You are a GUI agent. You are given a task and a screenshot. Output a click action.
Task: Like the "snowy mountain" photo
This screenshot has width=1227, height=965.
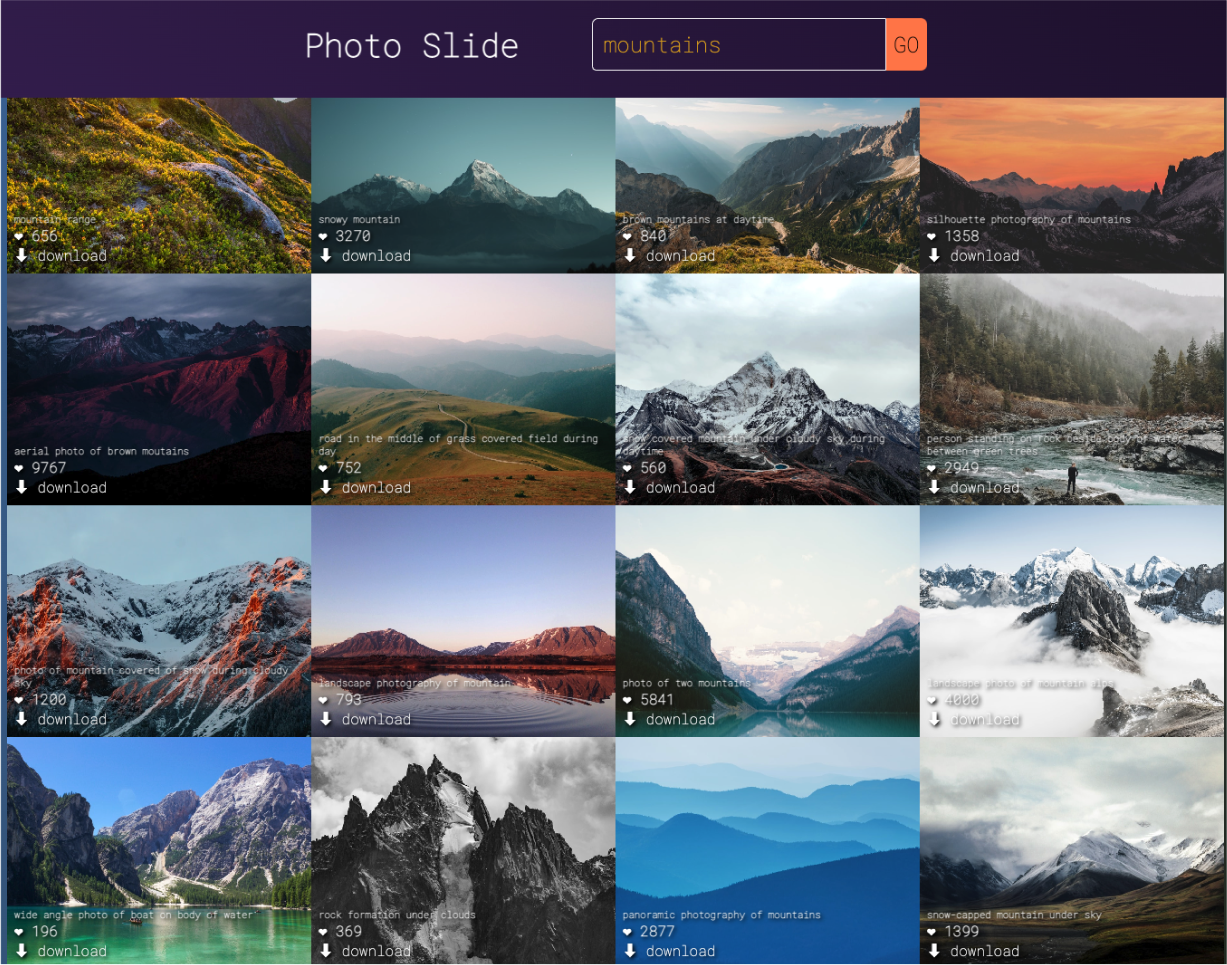click(x=323, y=236)
